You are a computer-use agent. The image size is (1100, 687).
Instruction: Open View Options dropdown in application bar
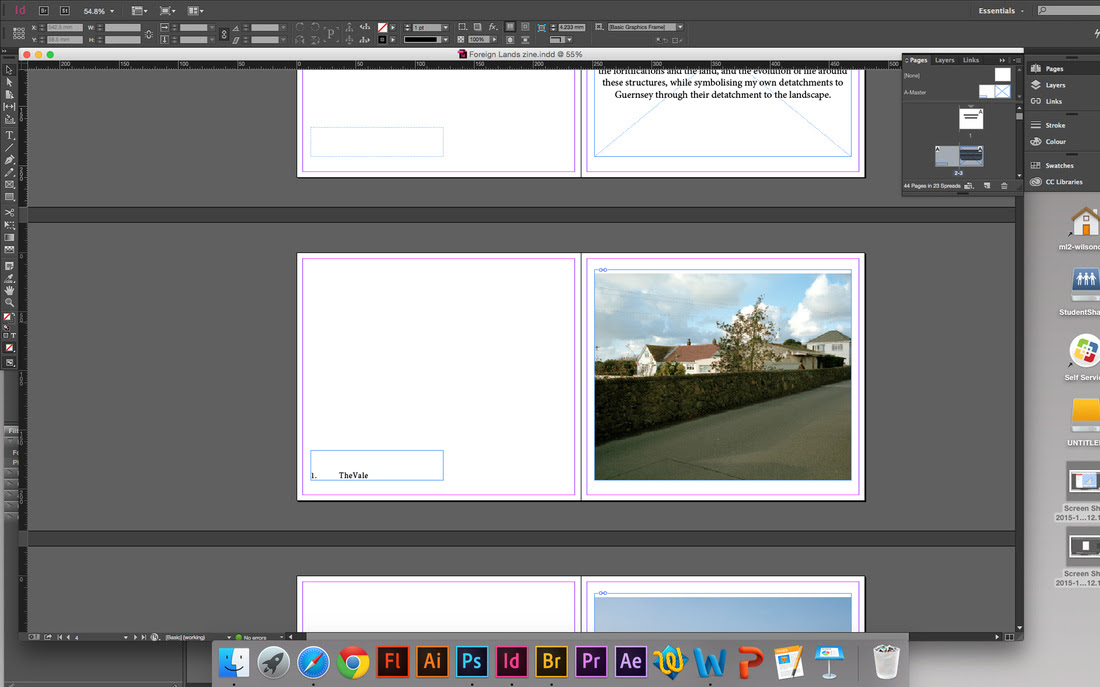coord(140,11)
